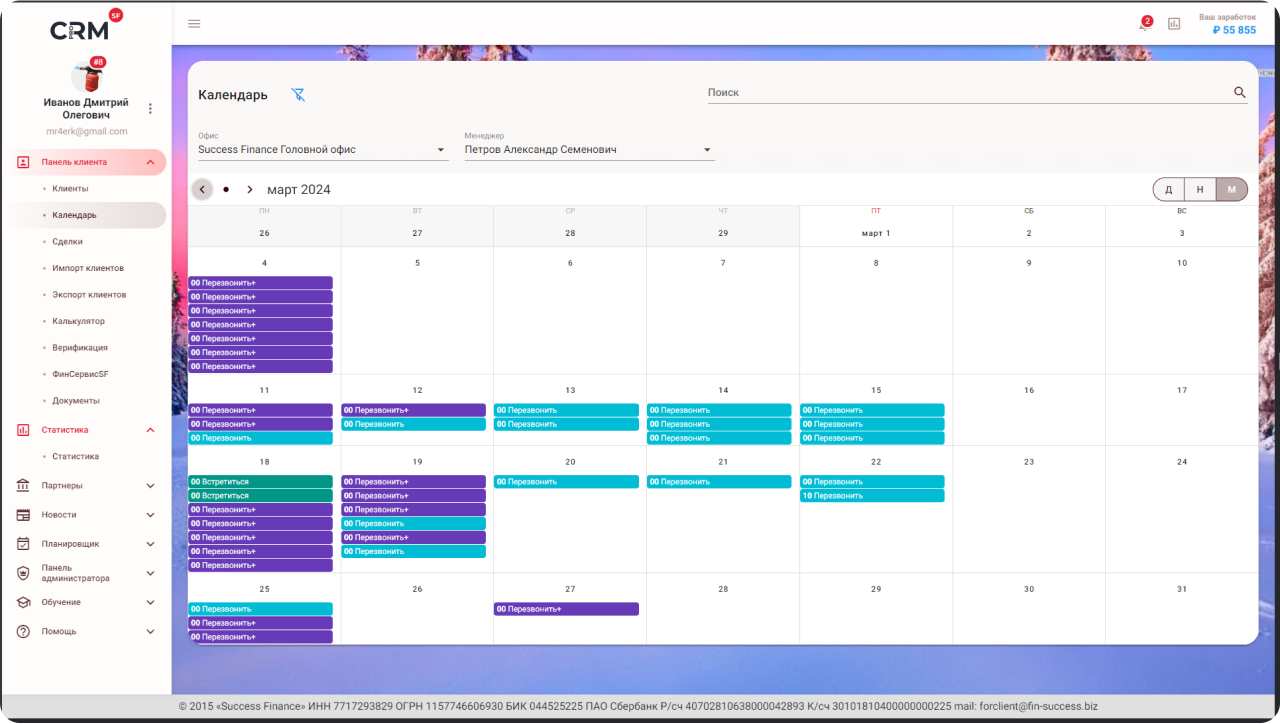Open the statistics chart icon in header

[1174, 24]
